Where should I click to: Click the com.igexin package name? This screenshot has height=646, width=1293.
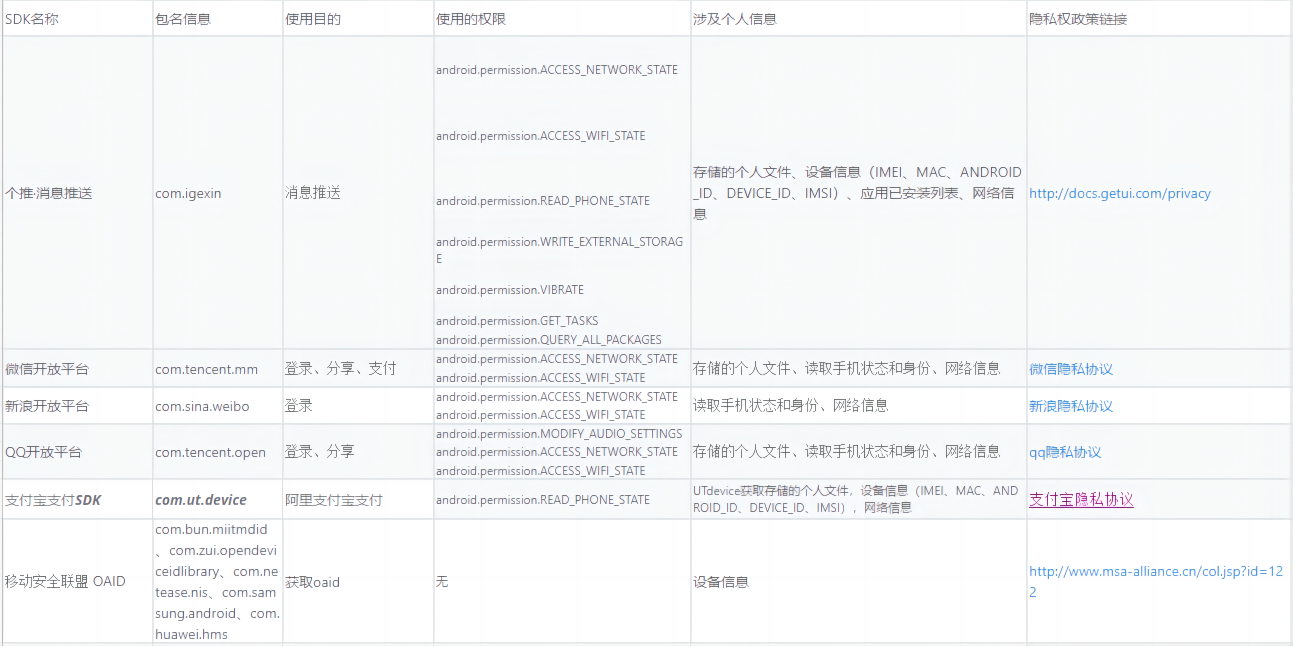click(188, 193)
